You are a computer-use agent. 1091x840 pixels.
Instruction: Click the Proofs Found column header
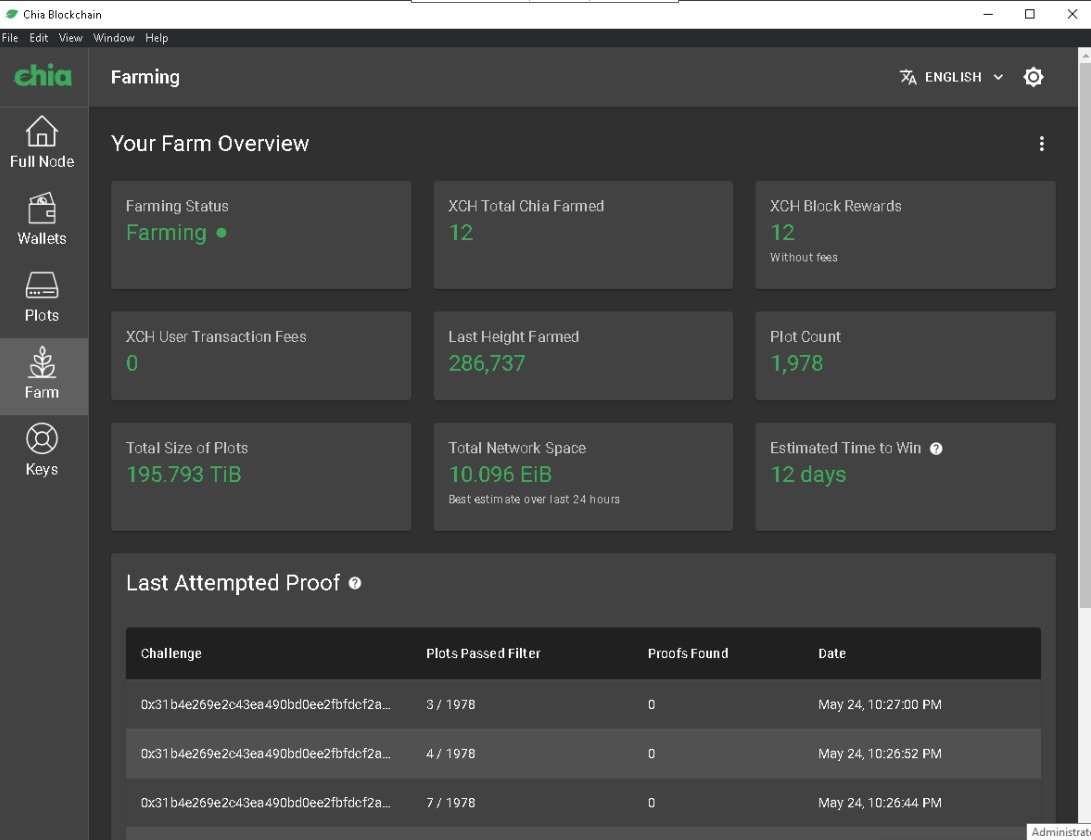(687, 653)
